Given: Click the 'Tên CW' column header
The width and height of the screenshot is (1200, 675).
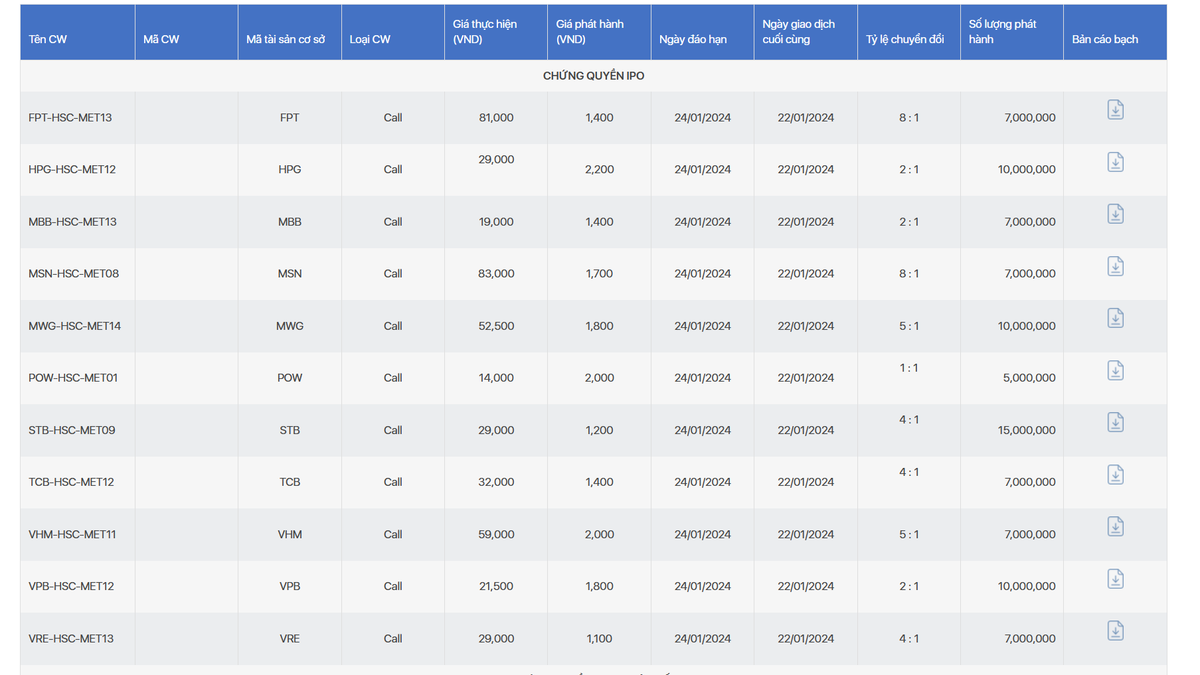Looking at the screenshot, I should point(48,40).
